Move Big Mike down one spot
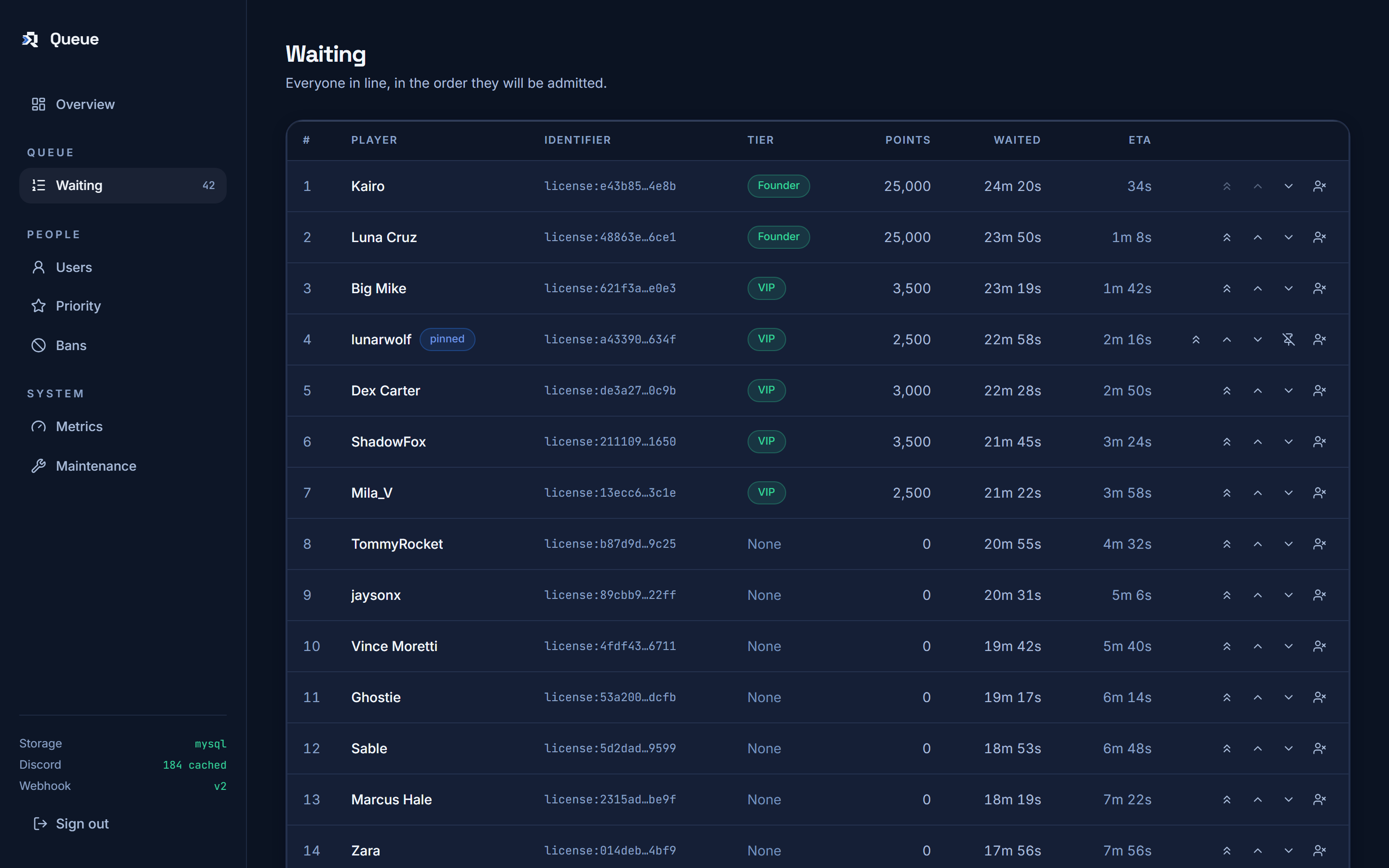 point(1289,288)
